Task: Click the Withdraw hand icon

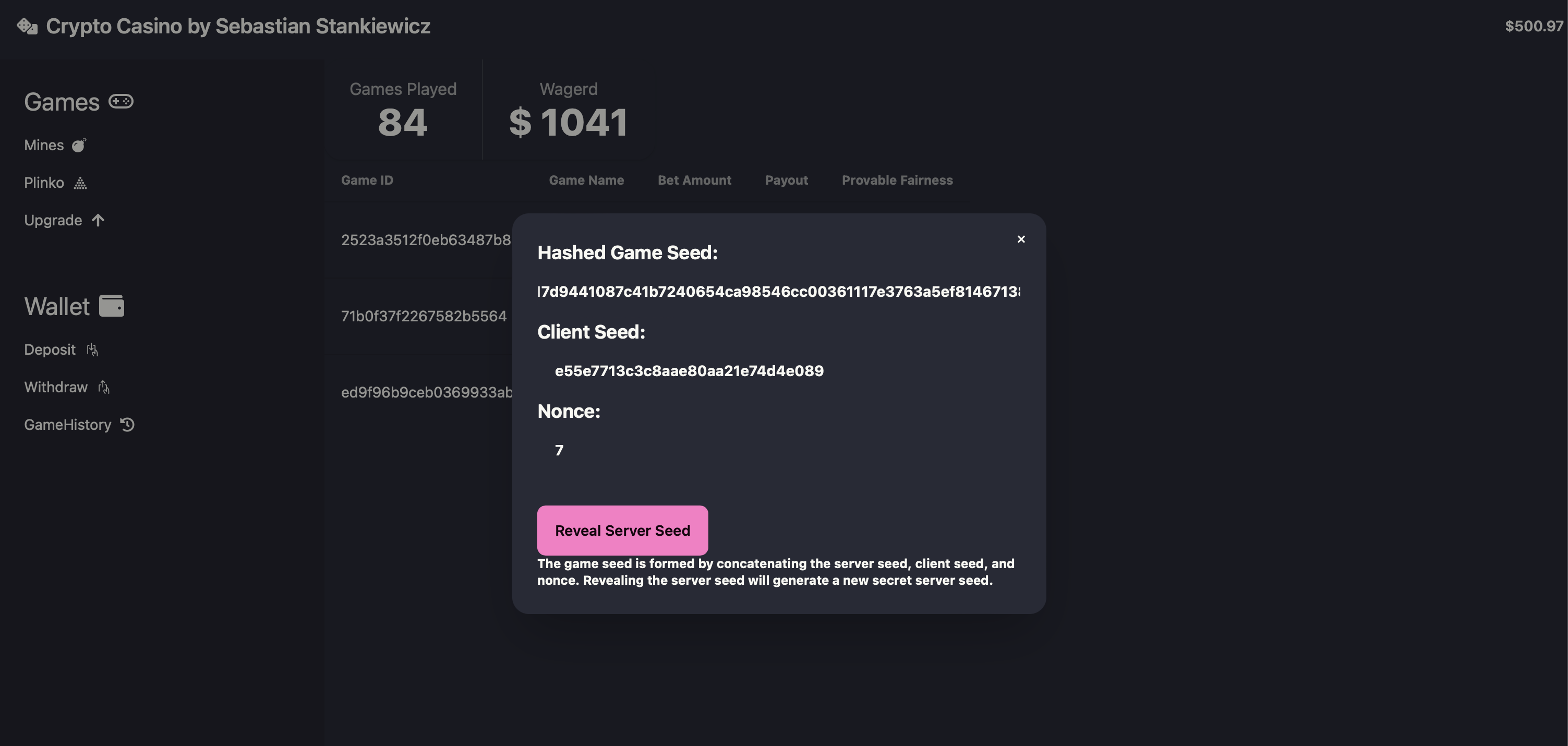Action: (104, 387)
